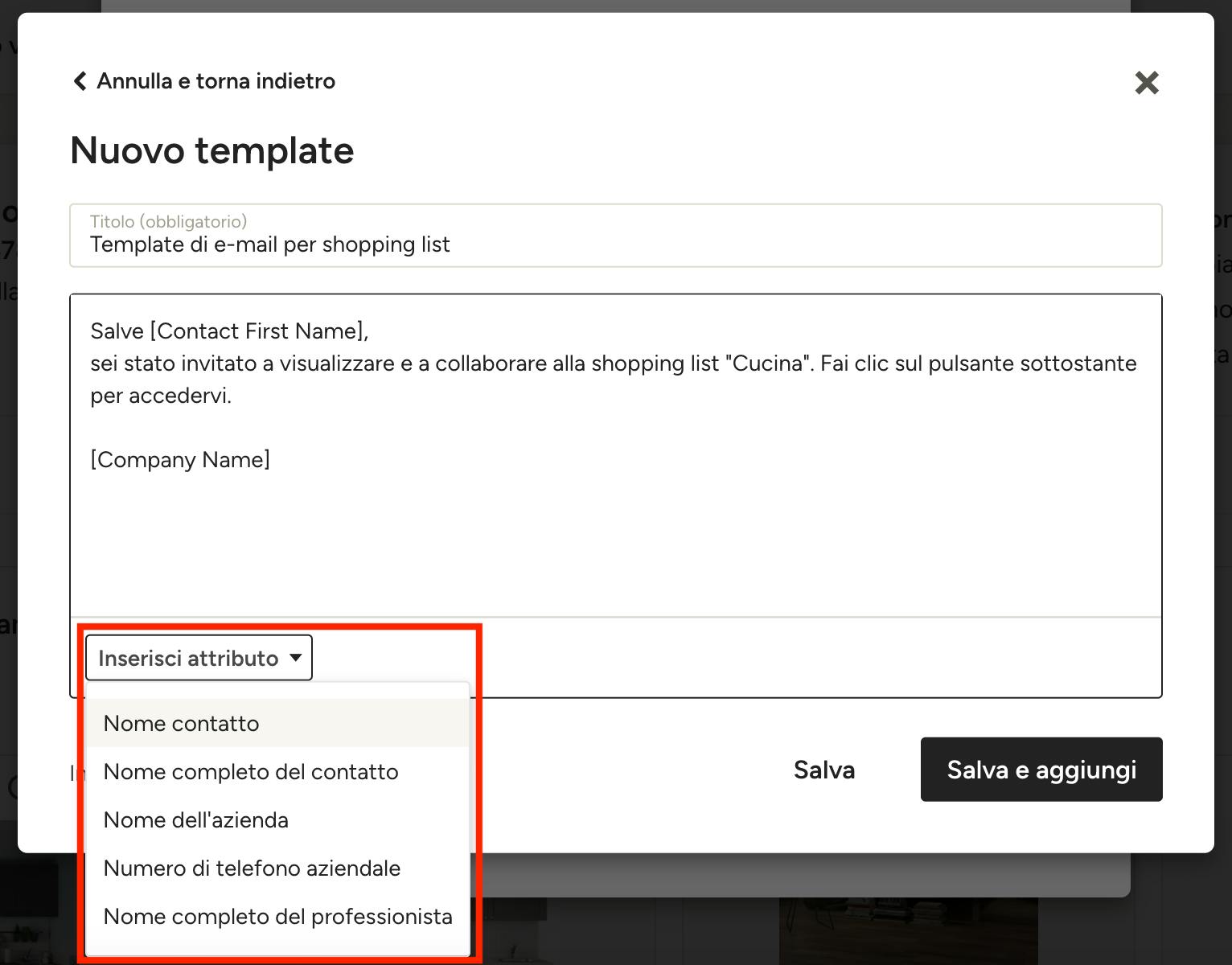Go back via Annulla e torna indietro
Viewport: 1232px width, 965px height.
tap(216, 81)
